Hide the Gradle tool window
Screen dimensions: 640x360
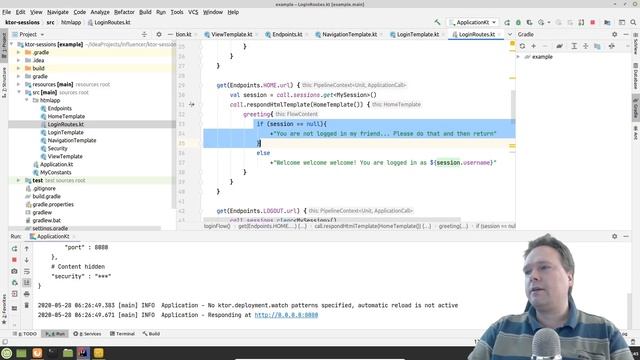pyautogui.click(x=626, y=35)
